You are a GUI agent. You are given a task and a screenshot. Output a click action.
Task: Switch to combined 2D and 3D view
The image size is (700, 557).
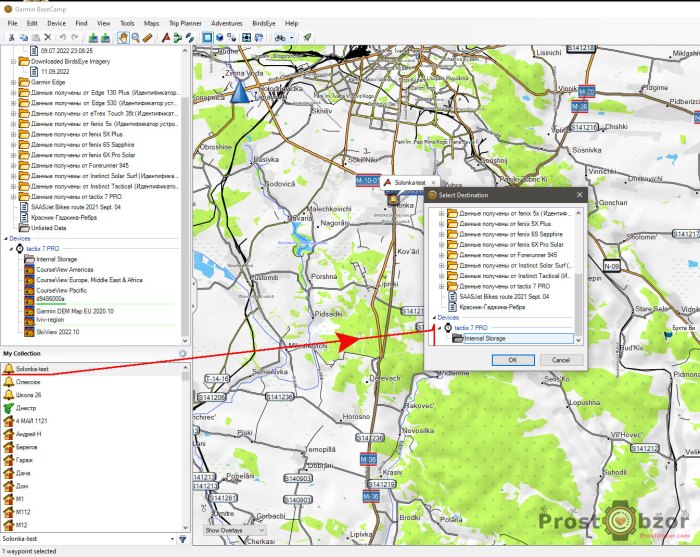[232, 38]
